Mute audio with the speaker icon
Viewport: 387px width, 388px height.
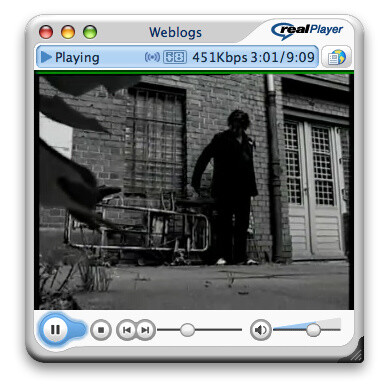point(260,330)
